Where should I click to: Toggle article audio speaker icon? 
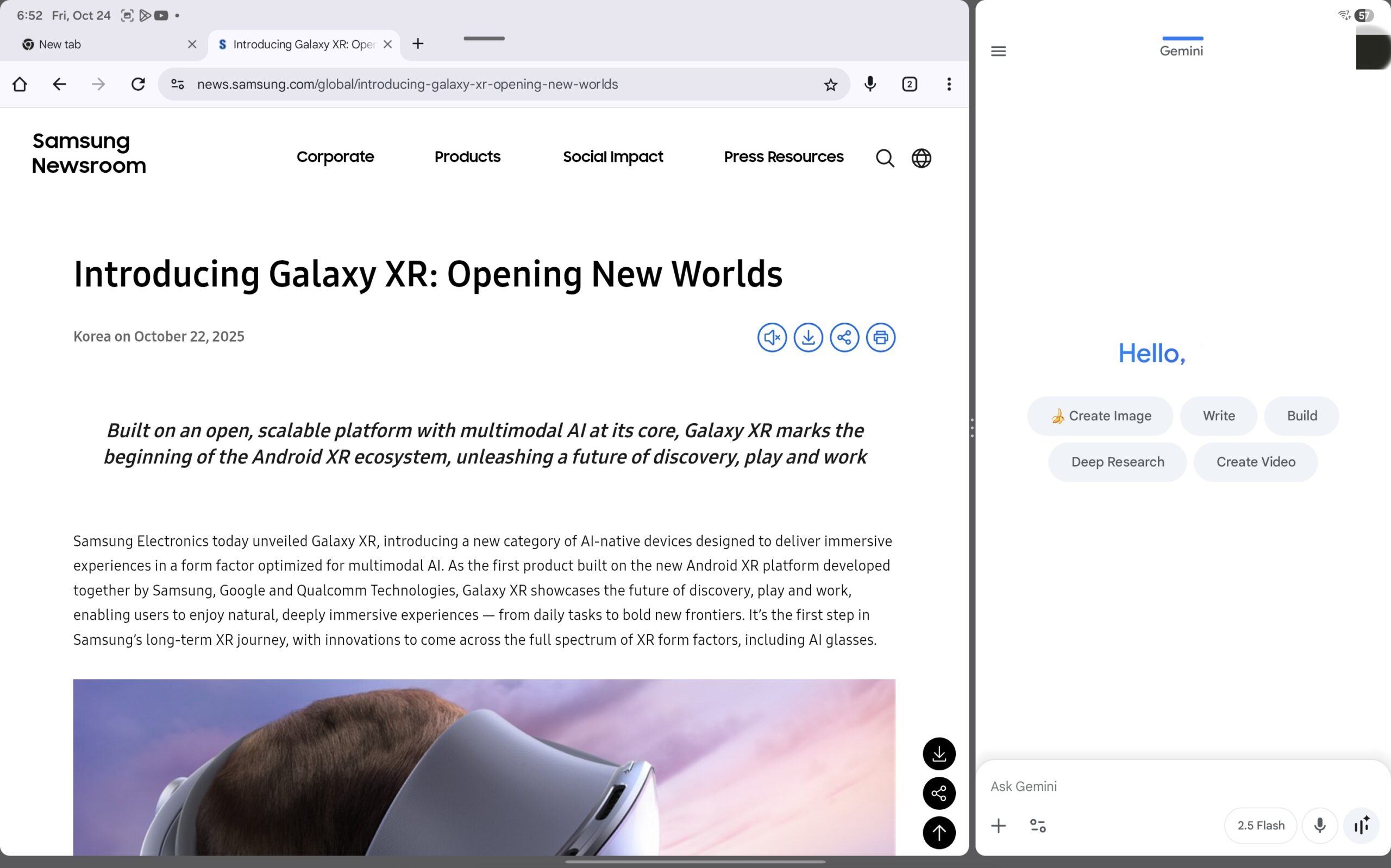tap(772, 337)
